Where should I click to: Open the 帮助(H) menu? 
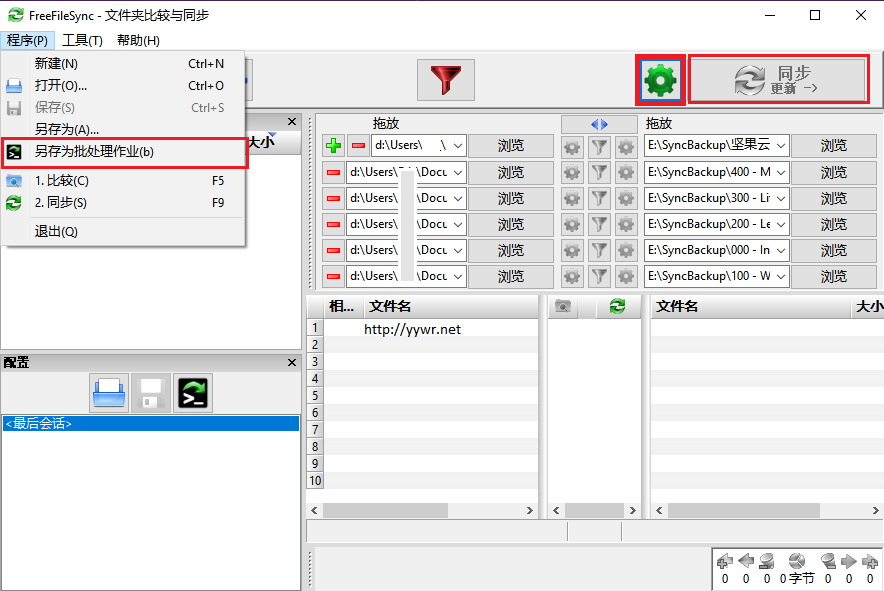tap(138, 41)
